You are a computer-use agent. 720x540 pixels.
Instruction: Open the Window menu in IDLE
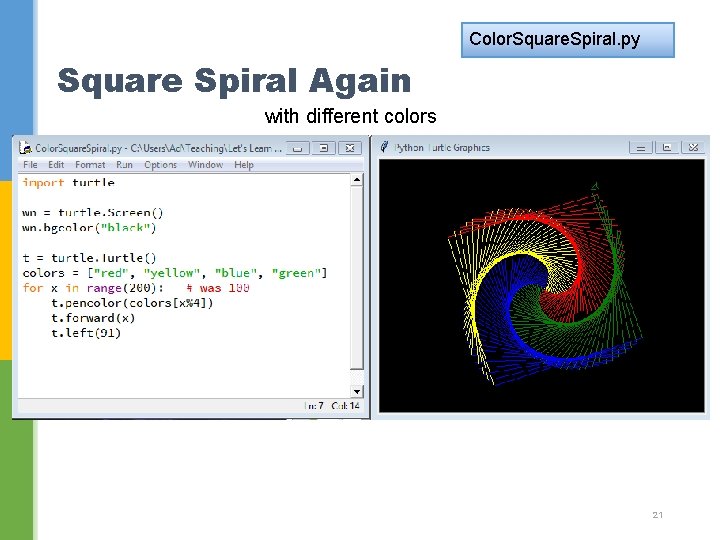coord(205,164)
